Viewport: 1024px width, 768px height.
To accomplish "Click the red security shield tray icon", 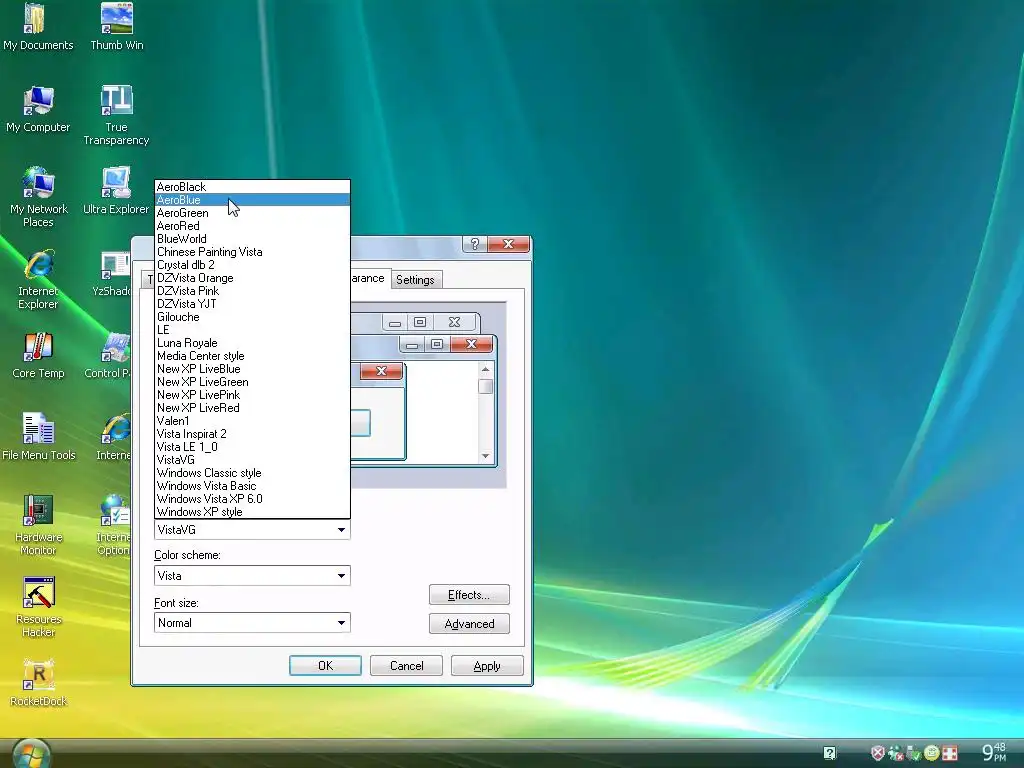I will (878, 753).
